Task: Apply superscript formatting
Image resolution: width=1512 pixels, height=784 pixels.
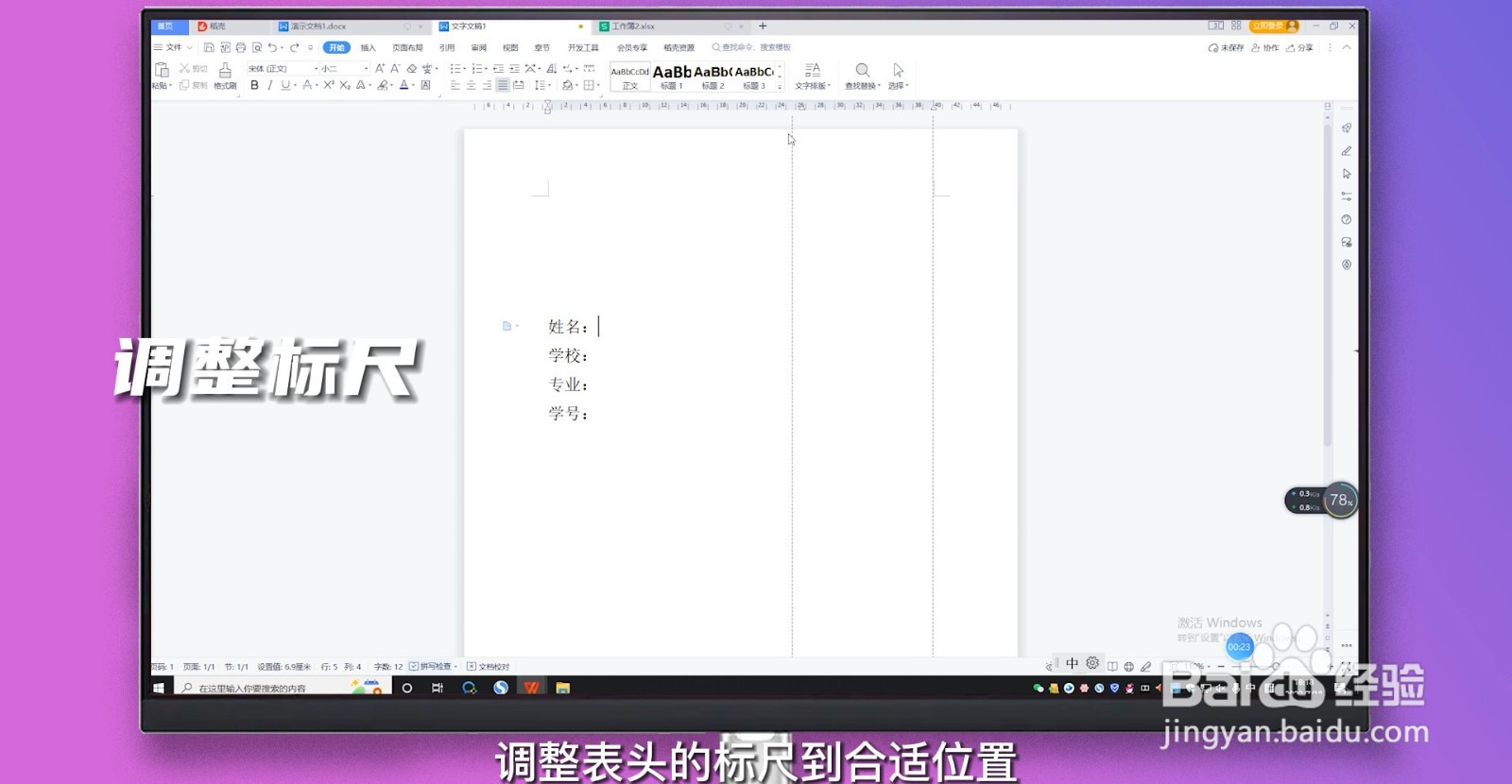Action: pyautogui.click(x=329, y=85)
